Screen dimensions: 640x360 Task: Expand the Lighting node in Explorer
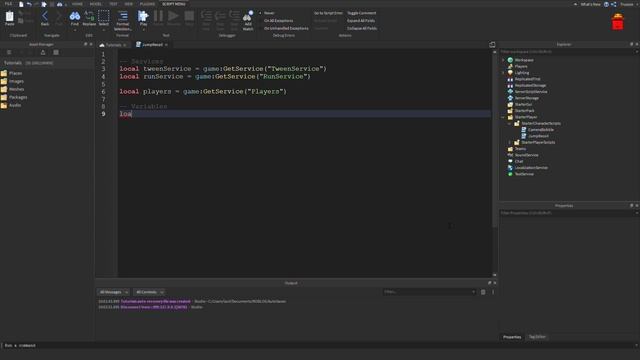pyautogui.click(x=503, y=73)
